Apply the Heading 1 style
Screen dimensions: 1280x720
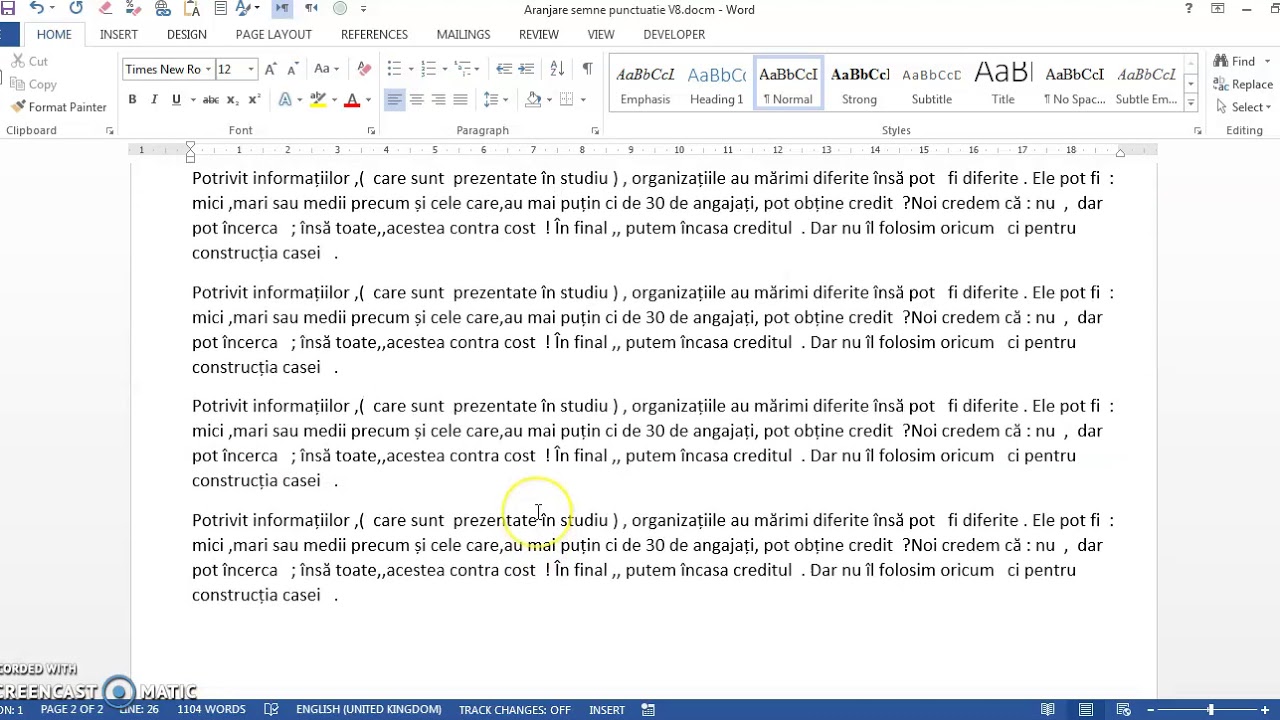click(x=716, y=85)
